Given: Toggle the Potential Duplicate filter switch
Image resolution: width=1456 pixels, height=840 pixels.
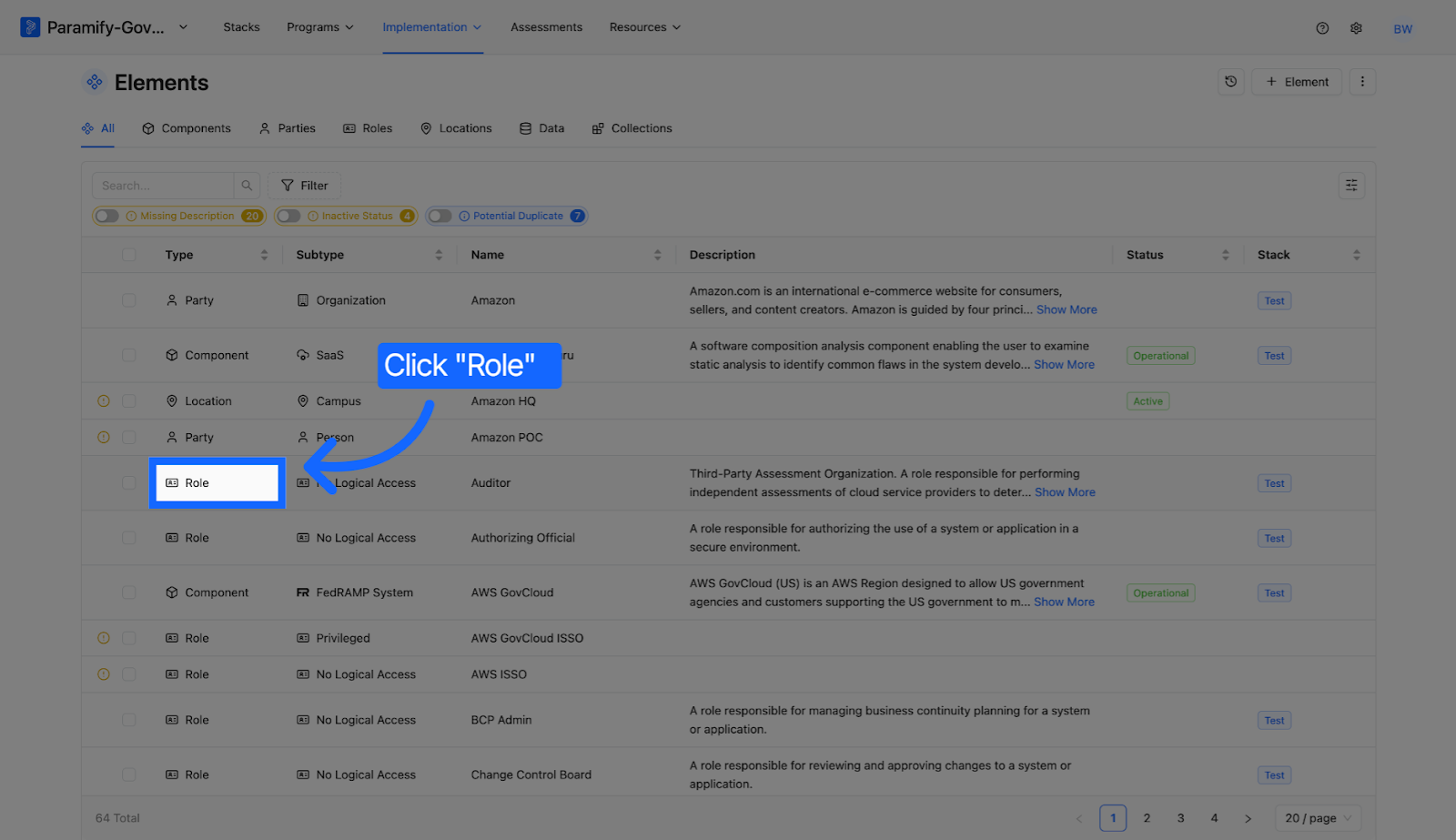Looking at the screenshot, I should tap(440, 216).
